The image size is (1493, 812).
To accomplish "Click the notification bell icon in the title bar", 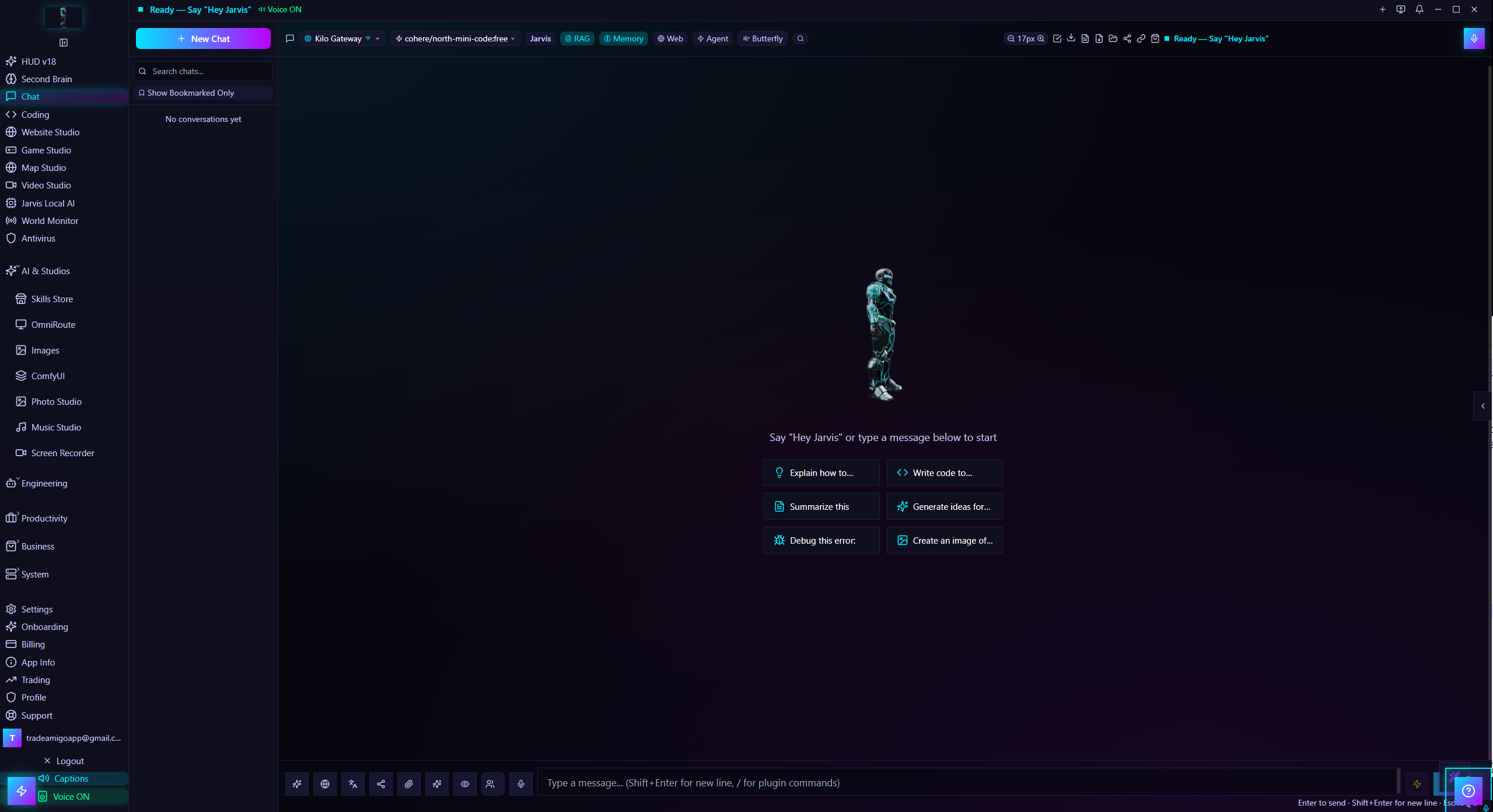I will [x=1419, y=9].
